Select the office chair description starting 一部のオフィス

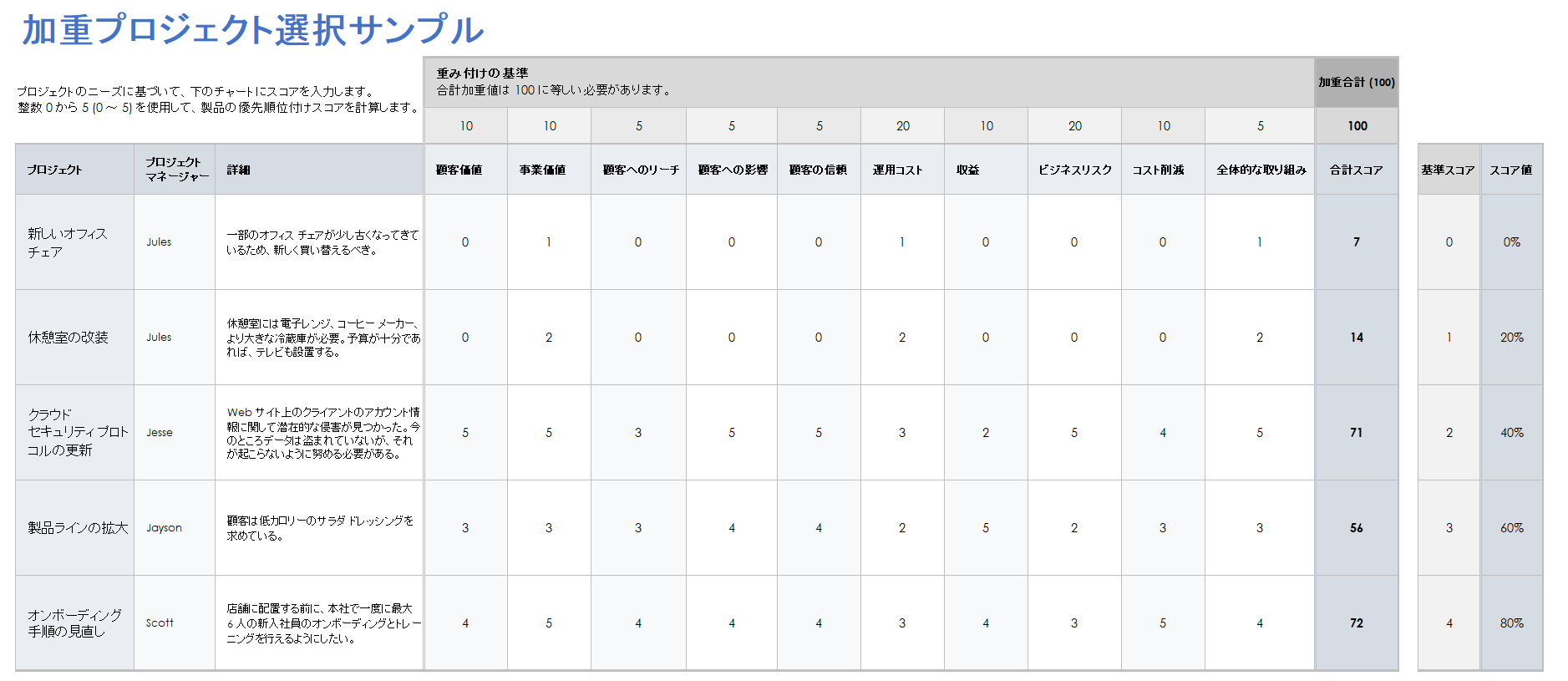(319, 242)
